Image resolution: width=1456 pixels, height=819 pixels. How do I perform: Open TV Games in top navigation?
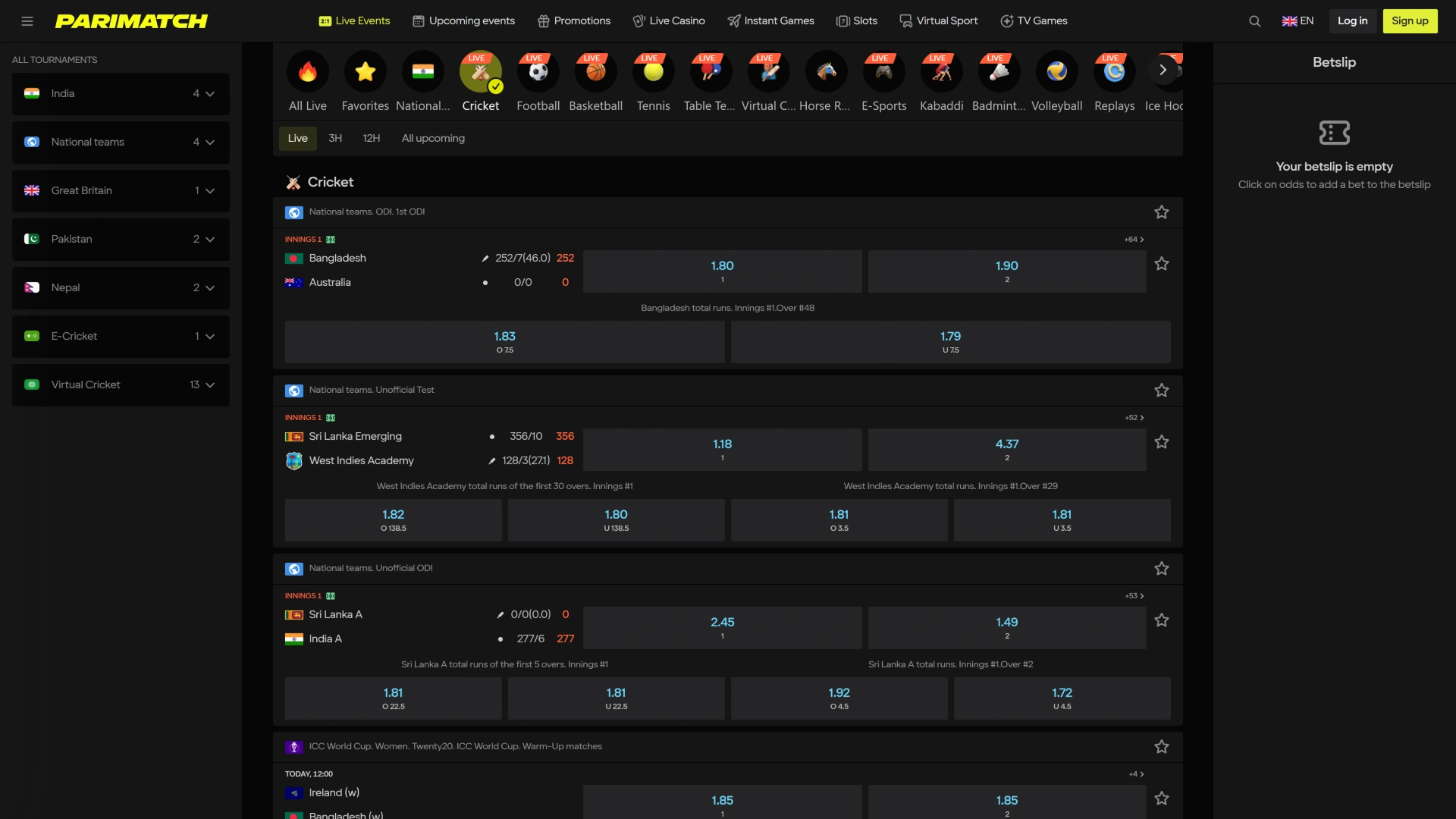pyautogui.click(x=1034, y=21)
